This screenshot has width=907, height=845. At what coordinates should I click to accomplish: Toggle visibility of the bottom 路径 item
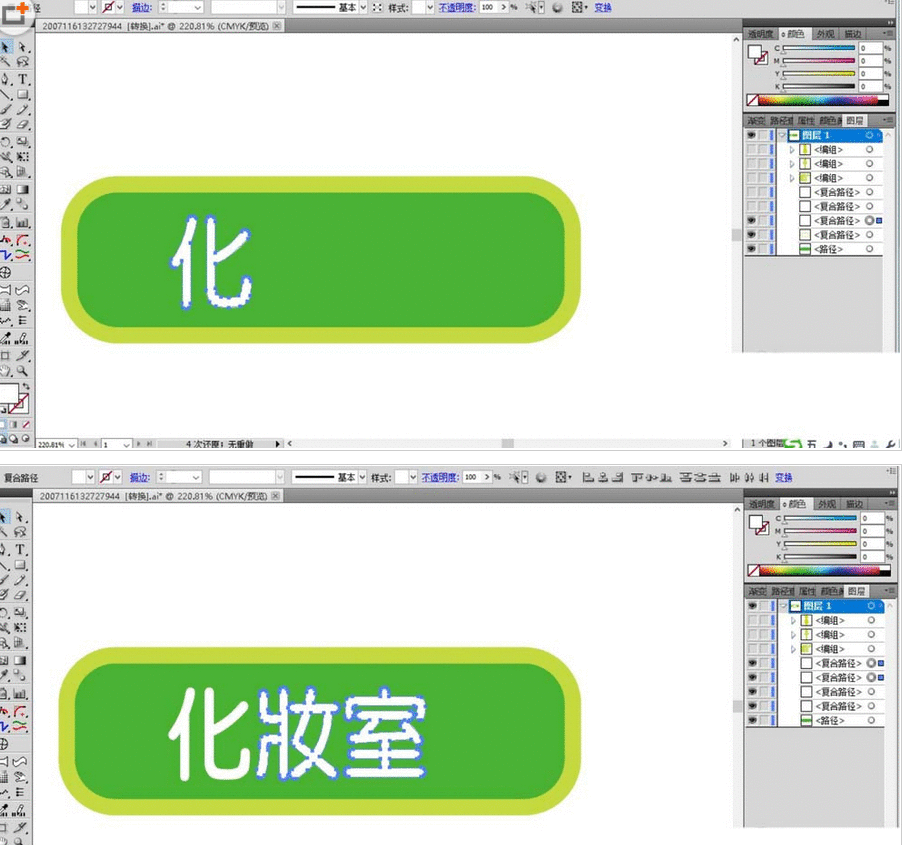[752, 246]
